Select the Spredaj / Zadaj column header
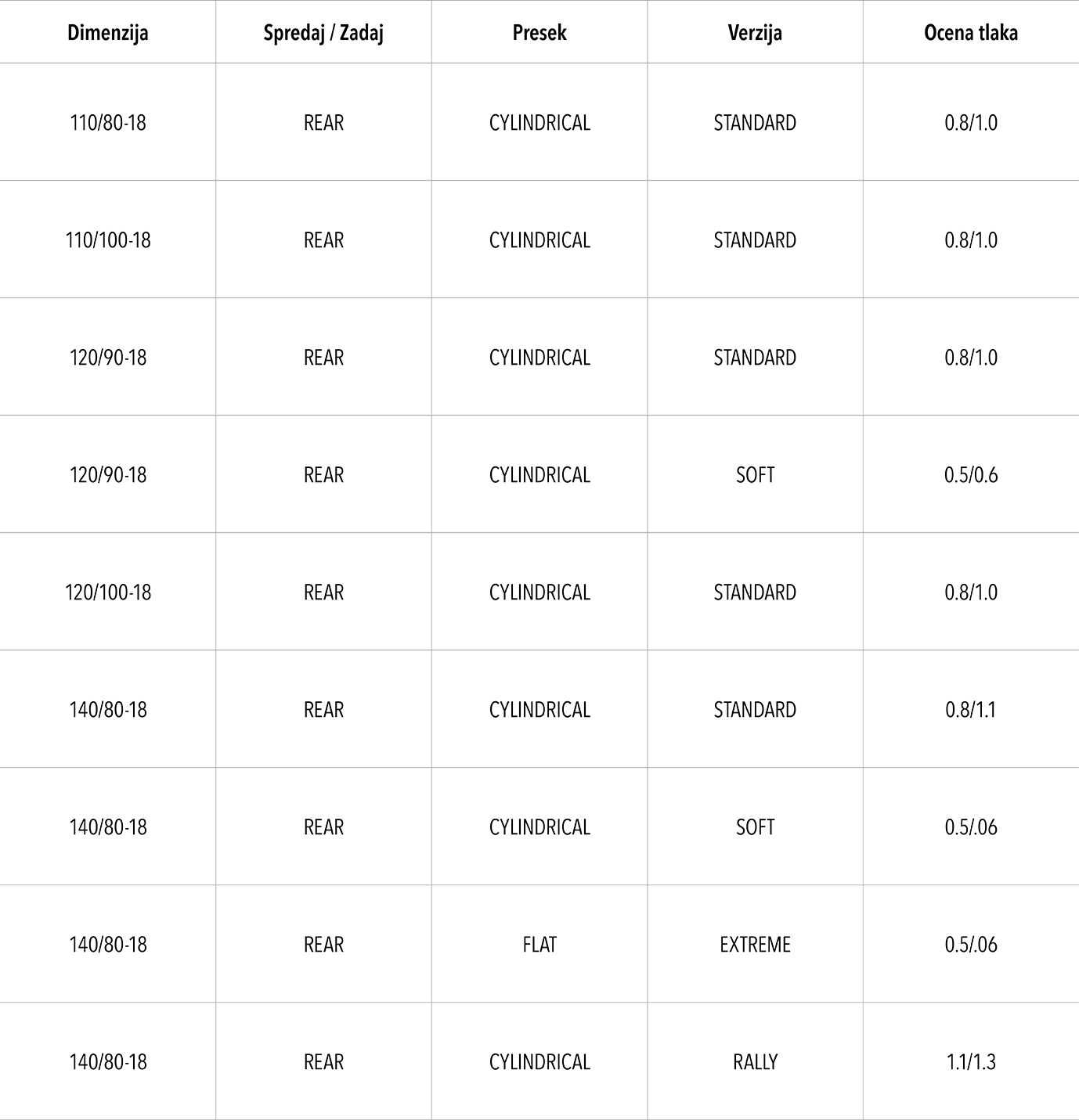The image size is (1079, 1120). [323, 33]
